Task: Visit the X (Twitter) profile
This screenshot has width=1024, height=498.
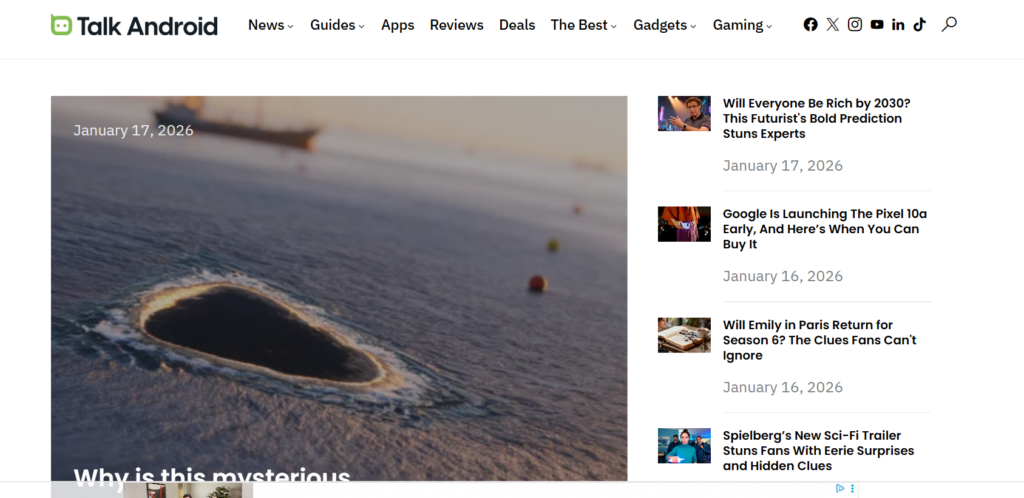Action: [833, 25]
